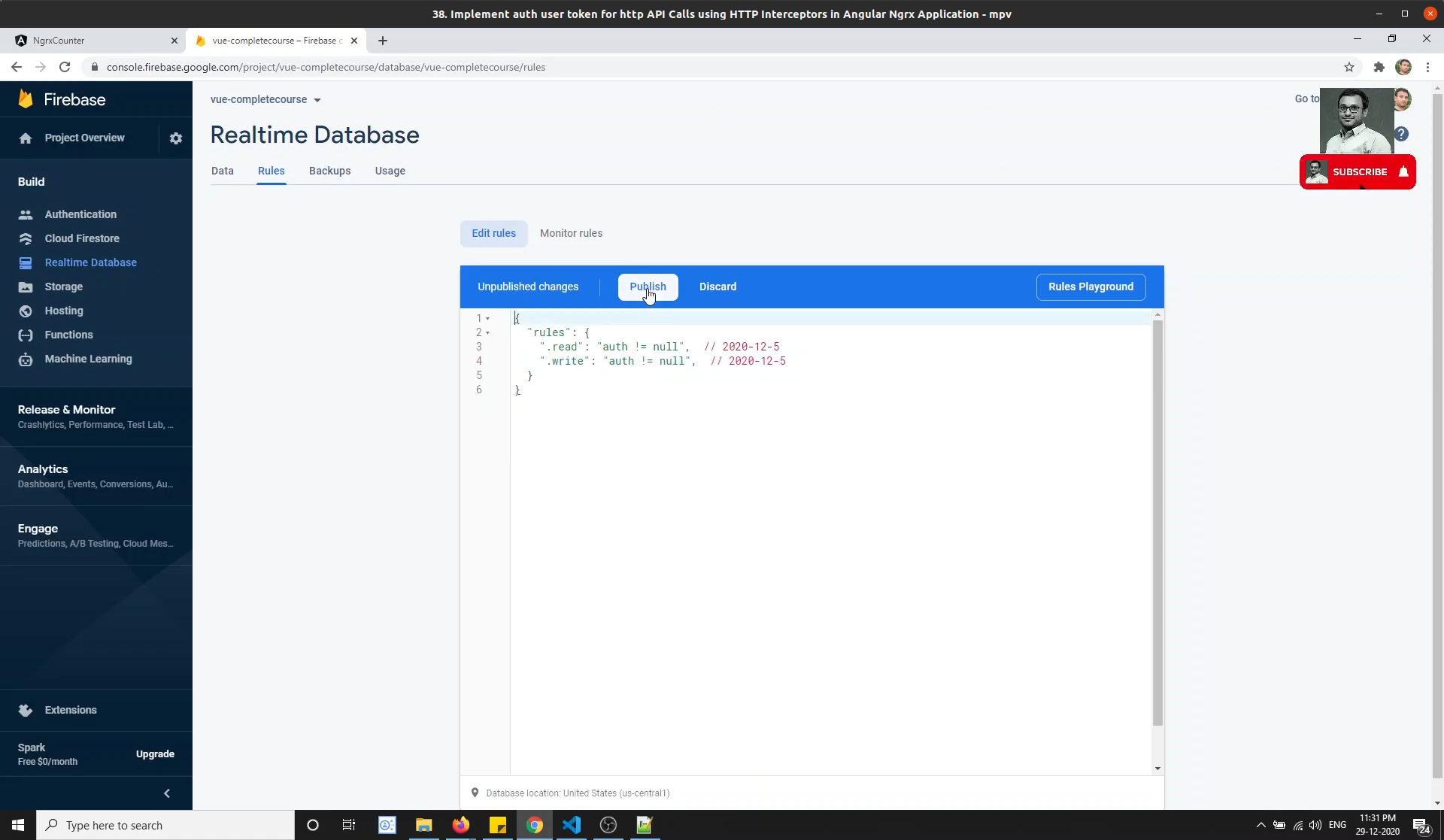Open the Functions section
Viewport: 1444px width, 840px height.
click(x=69, y=335)
